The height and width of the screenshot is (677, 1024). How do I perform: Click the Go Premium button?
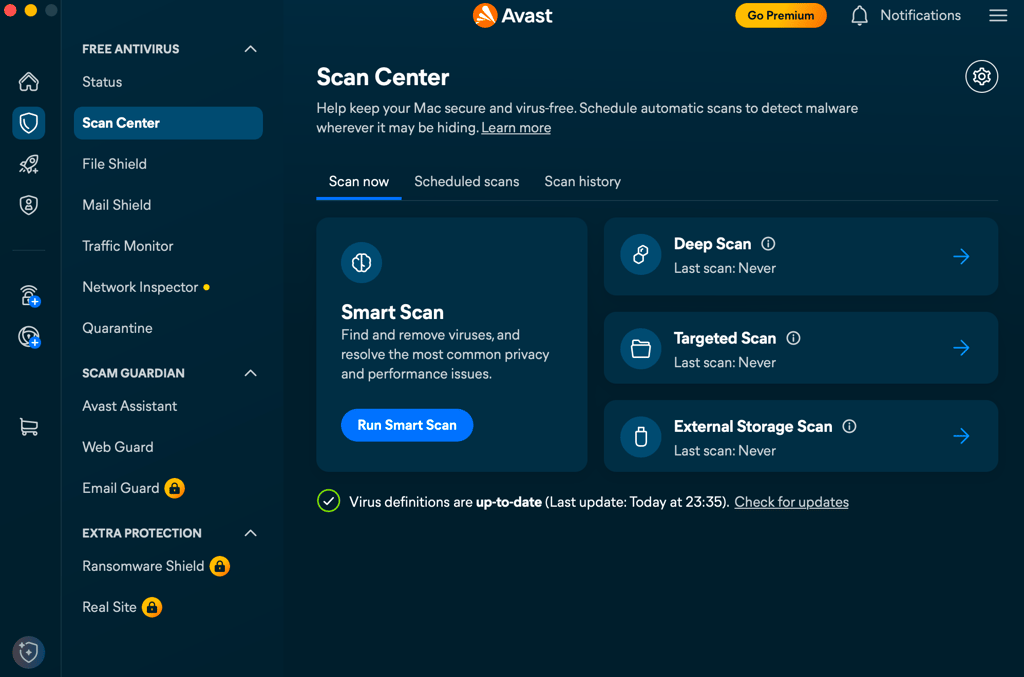click(x=780, y=15)
